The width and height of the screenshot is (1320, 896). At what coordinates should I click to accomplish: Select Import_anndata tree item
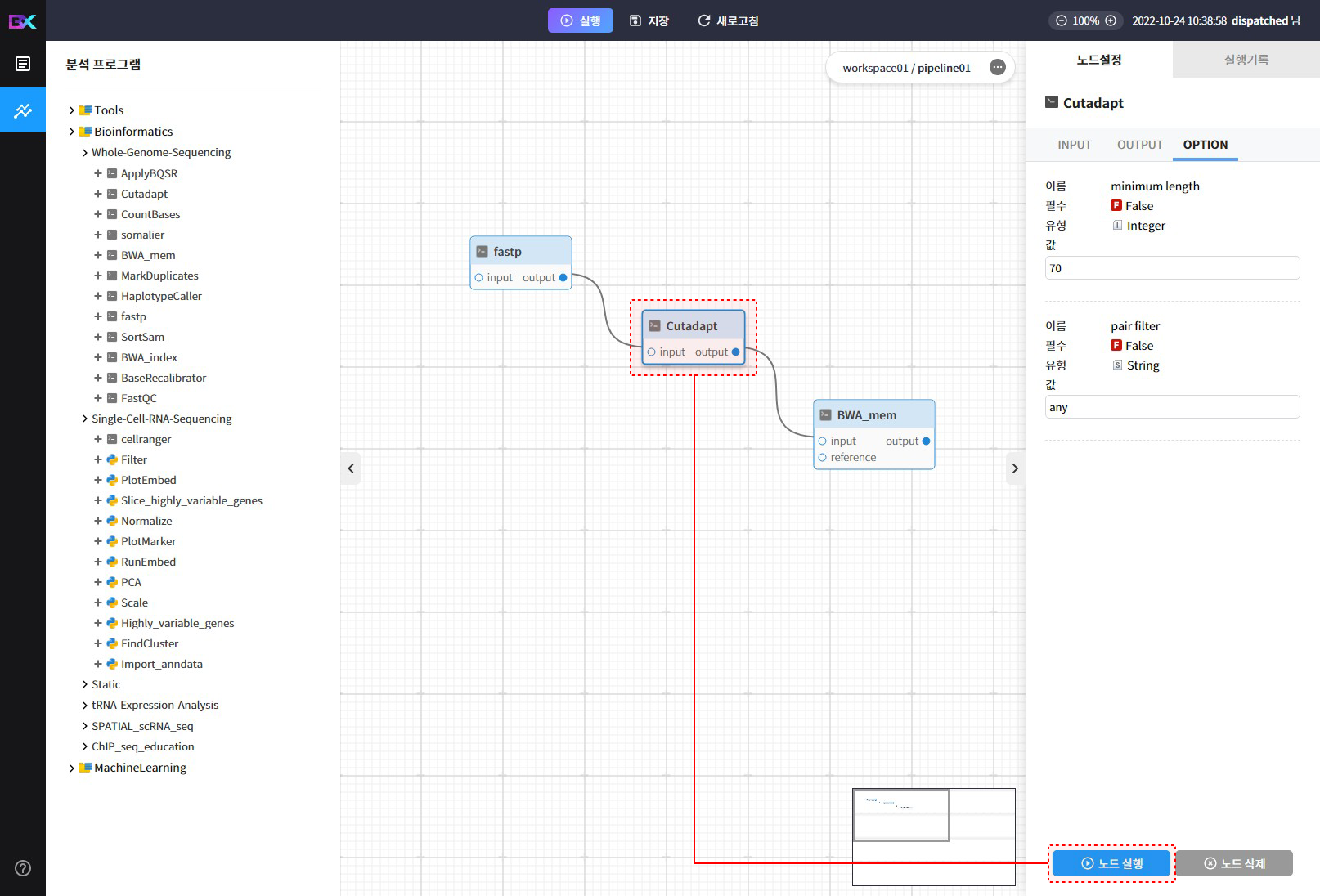coord(162,664)
